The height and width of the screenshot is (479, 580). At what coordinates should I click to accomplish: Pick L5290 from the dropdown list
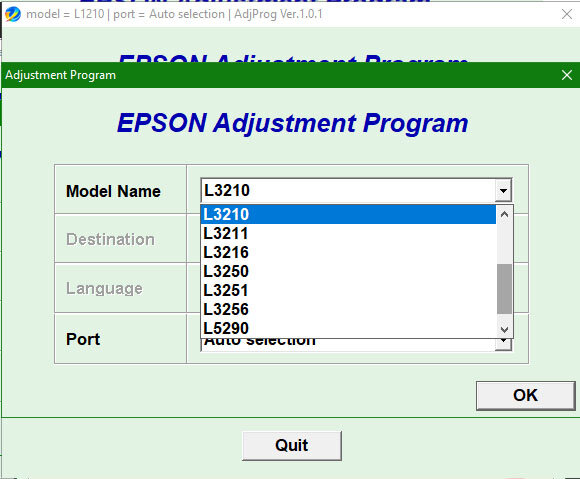(348, 328)
